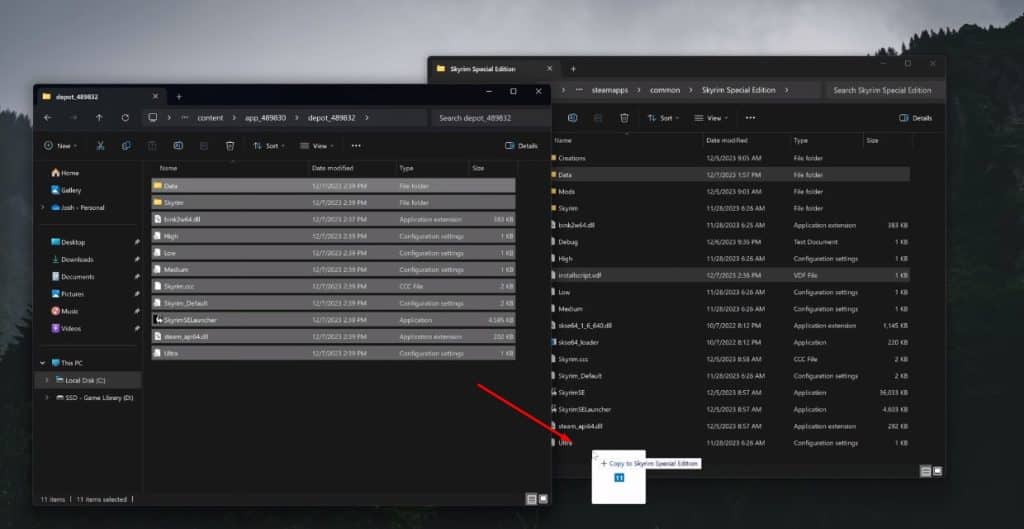Image resolution: width=1024 pixels, height=529 pixels.
Task: Switch to details list view in depot_489832 status bar
Action: tap(531, 499)
